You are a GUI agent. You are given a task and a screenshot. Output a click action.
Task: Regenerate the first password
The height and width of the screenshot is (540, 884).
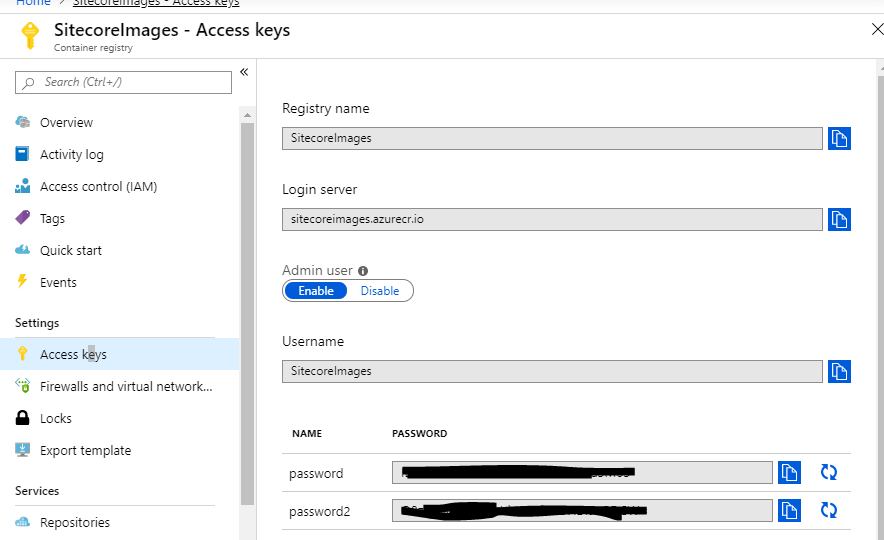tap(828, 472)
